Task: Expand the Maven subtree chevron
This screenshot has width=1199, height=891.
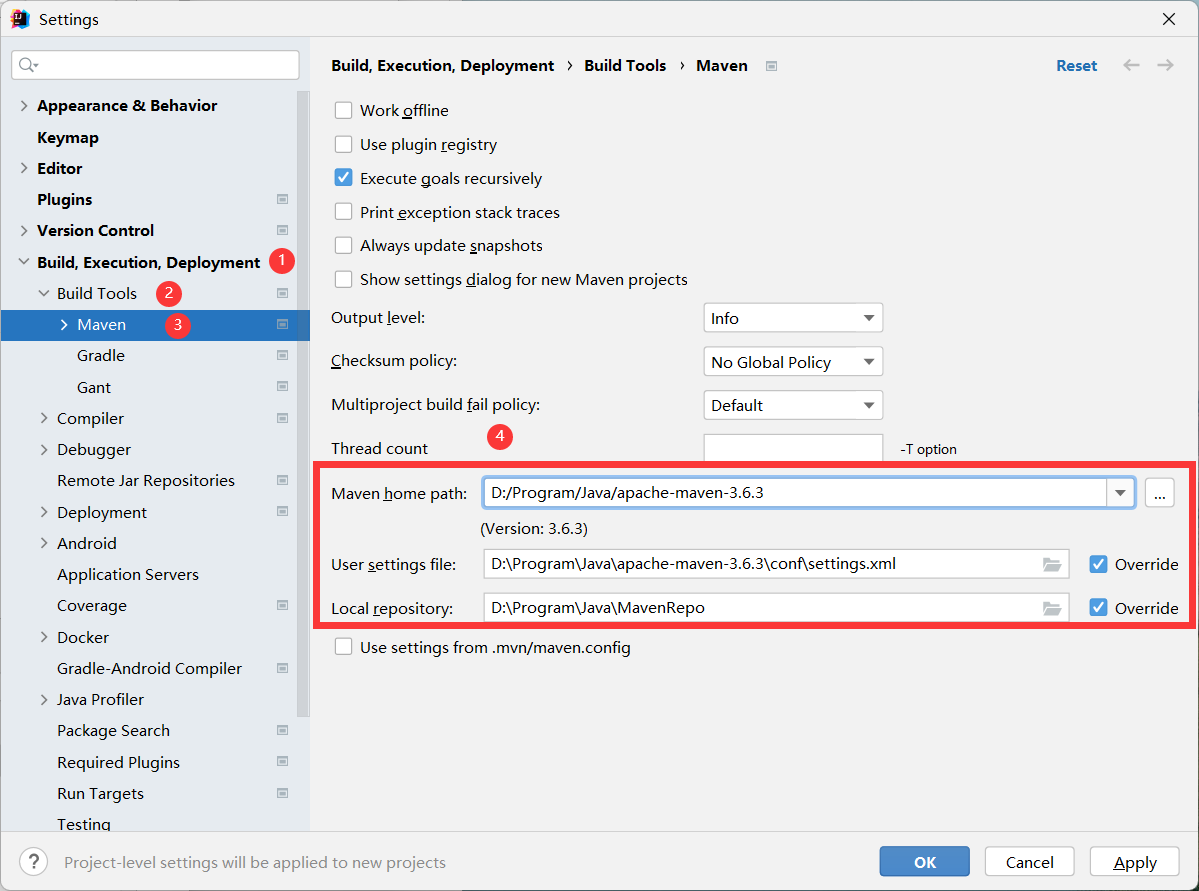Action: 64,325
